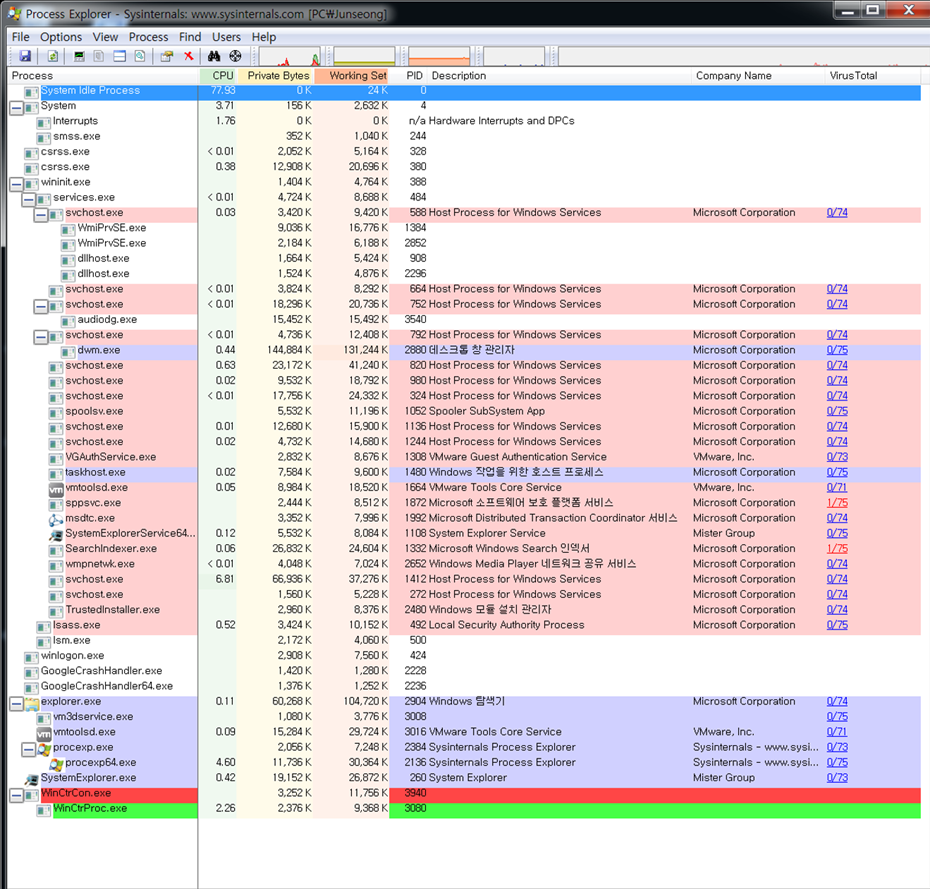
Task: Click the orange physical memory mini graph
Action: click(x=439, y=56)
